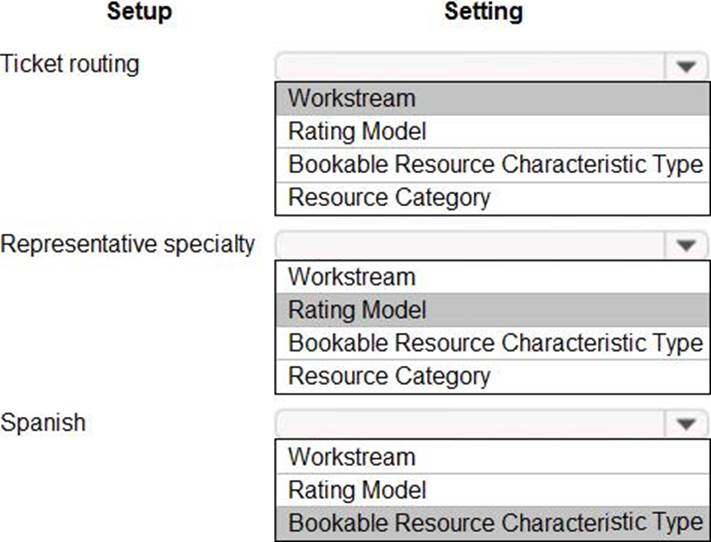Screen dimensions: 711x542
Task: Click the Setup column header
Action: pos(138,12)
